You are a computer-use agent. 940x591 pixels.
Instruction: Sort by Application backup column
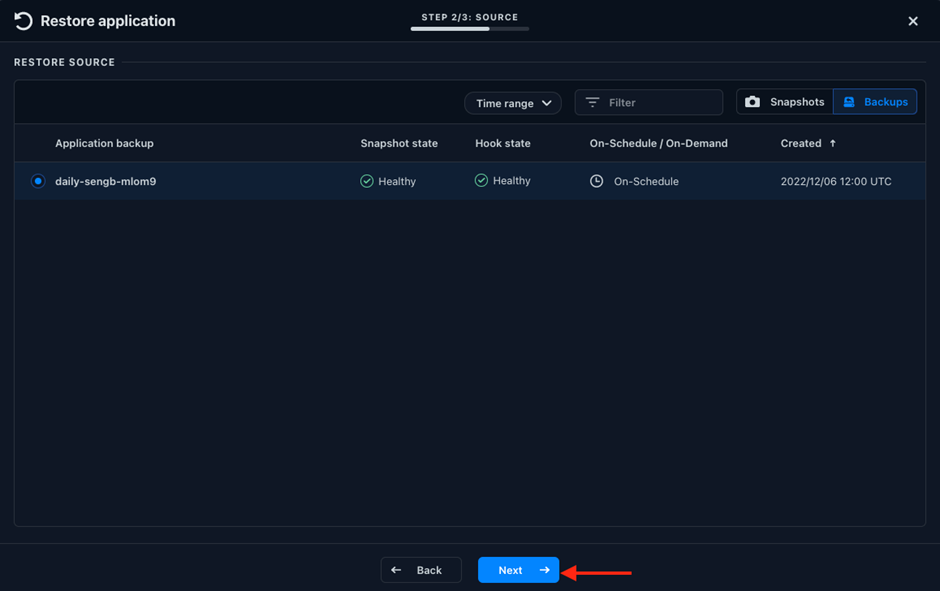104,143
